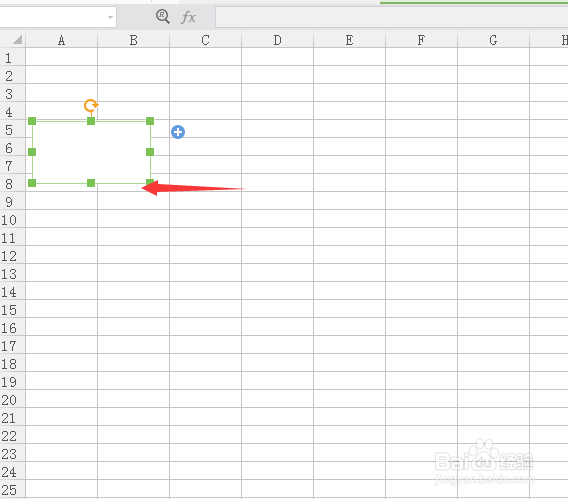Screen dimensions: 568x499
Task: Select row 9 header
Action: point(12,201)
